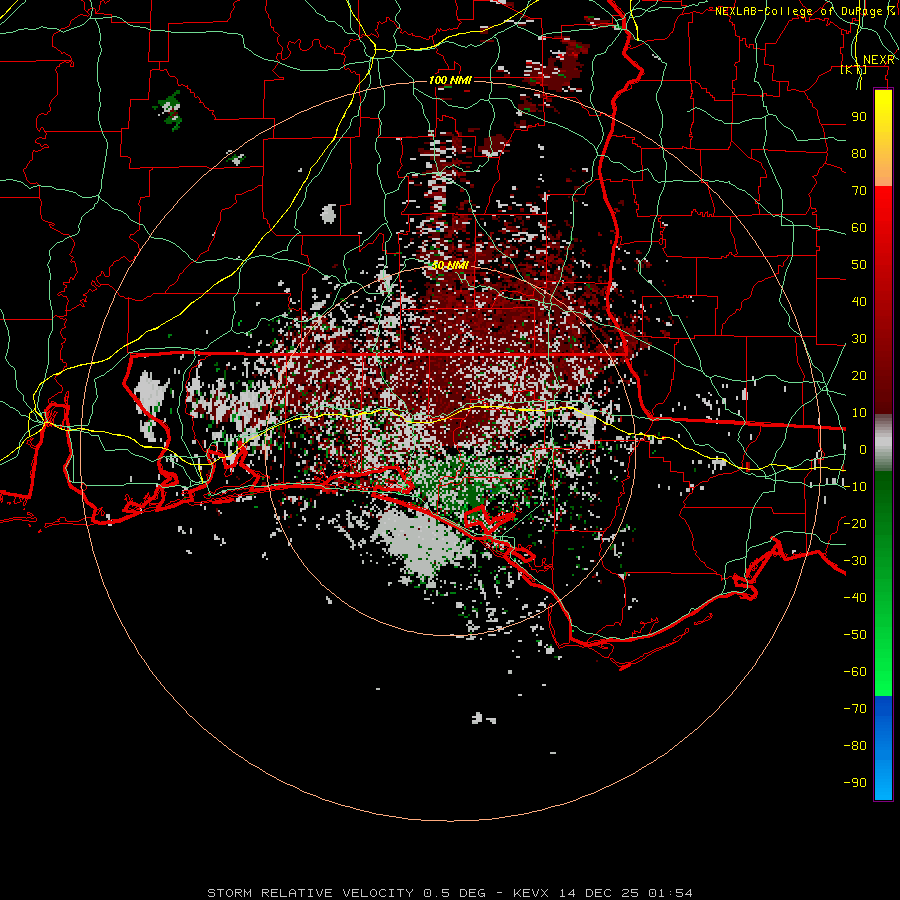Screen dimensions: 900x900
Task: Select the -70 label on the velocity scale
Action: (855, 709)
